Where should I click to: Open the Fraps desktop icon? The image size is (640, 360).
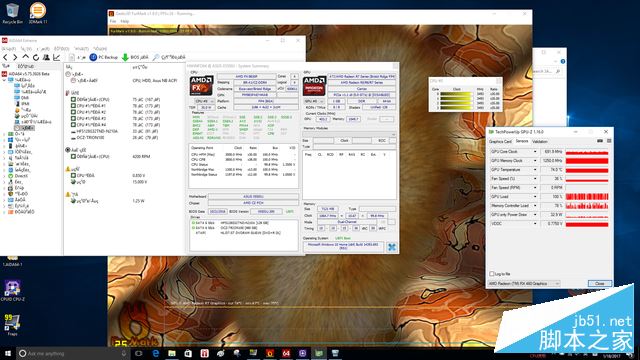(12, 324)
